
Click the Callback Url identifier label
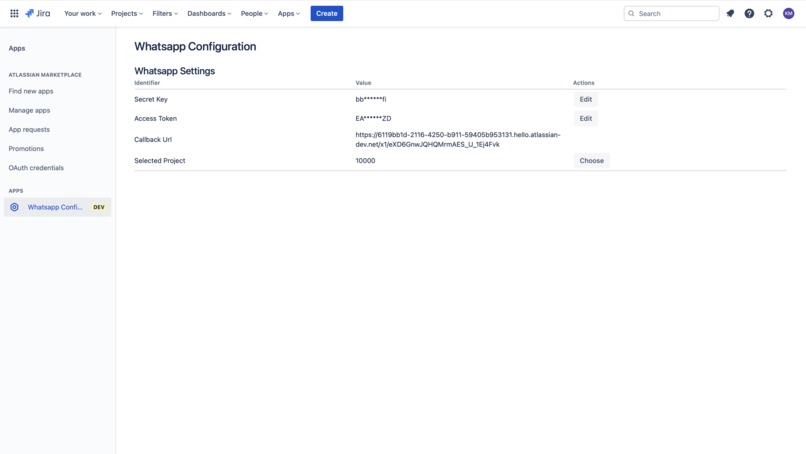pos(153,139)
